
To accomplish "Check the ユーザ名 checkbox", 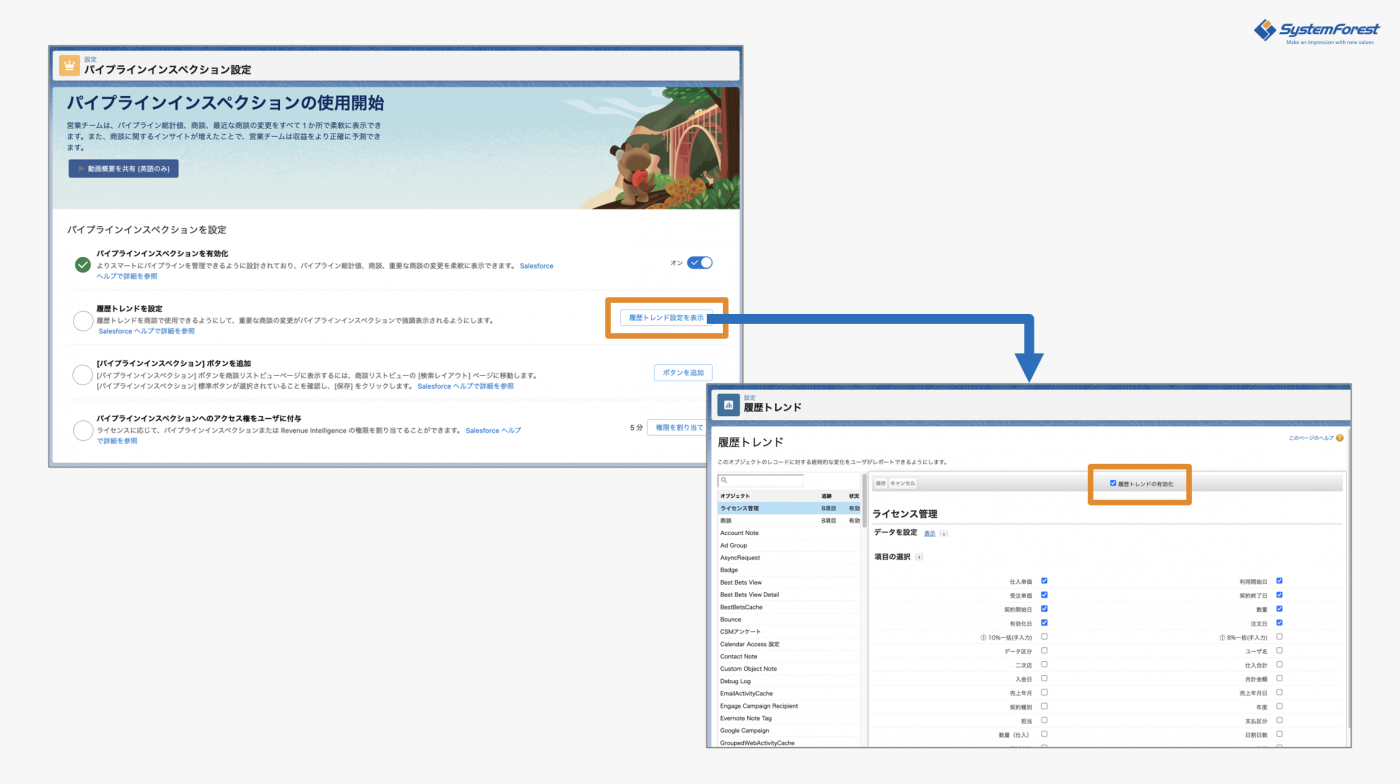I will (1279, 650).
